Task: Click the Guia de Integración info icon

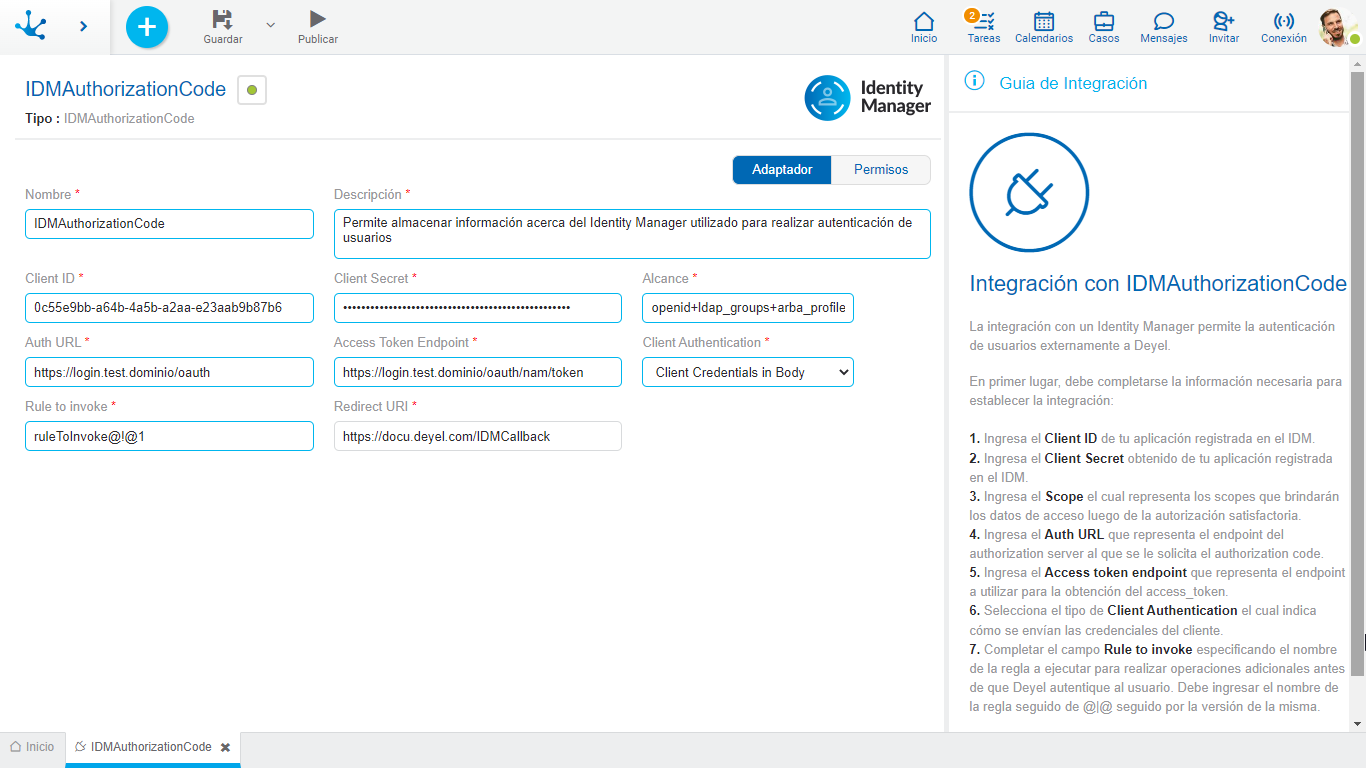Action: click(x=974, y=82)
